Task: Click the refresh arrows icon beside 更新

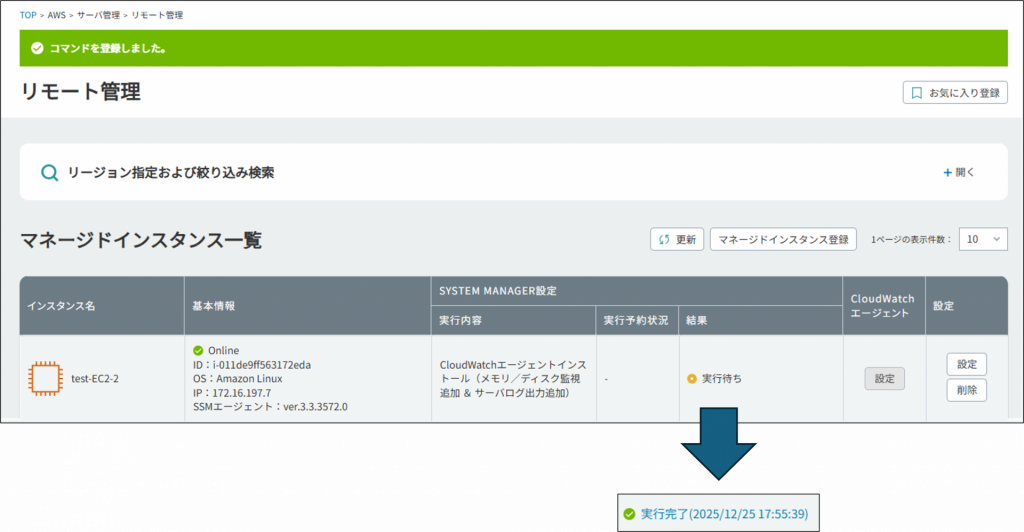Action: 665,240
